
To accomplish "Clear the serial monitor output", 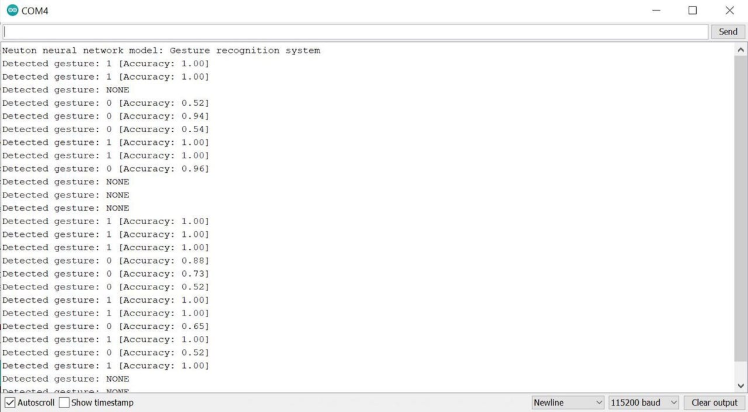I will point(714,402).
